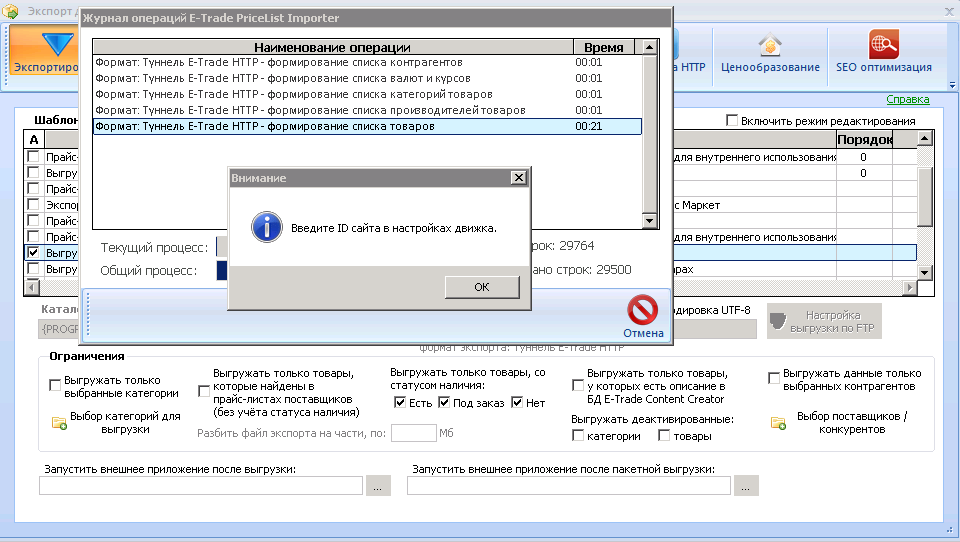Click the Время column header
This screenshot has height=542, width=960.
point(603,47)
